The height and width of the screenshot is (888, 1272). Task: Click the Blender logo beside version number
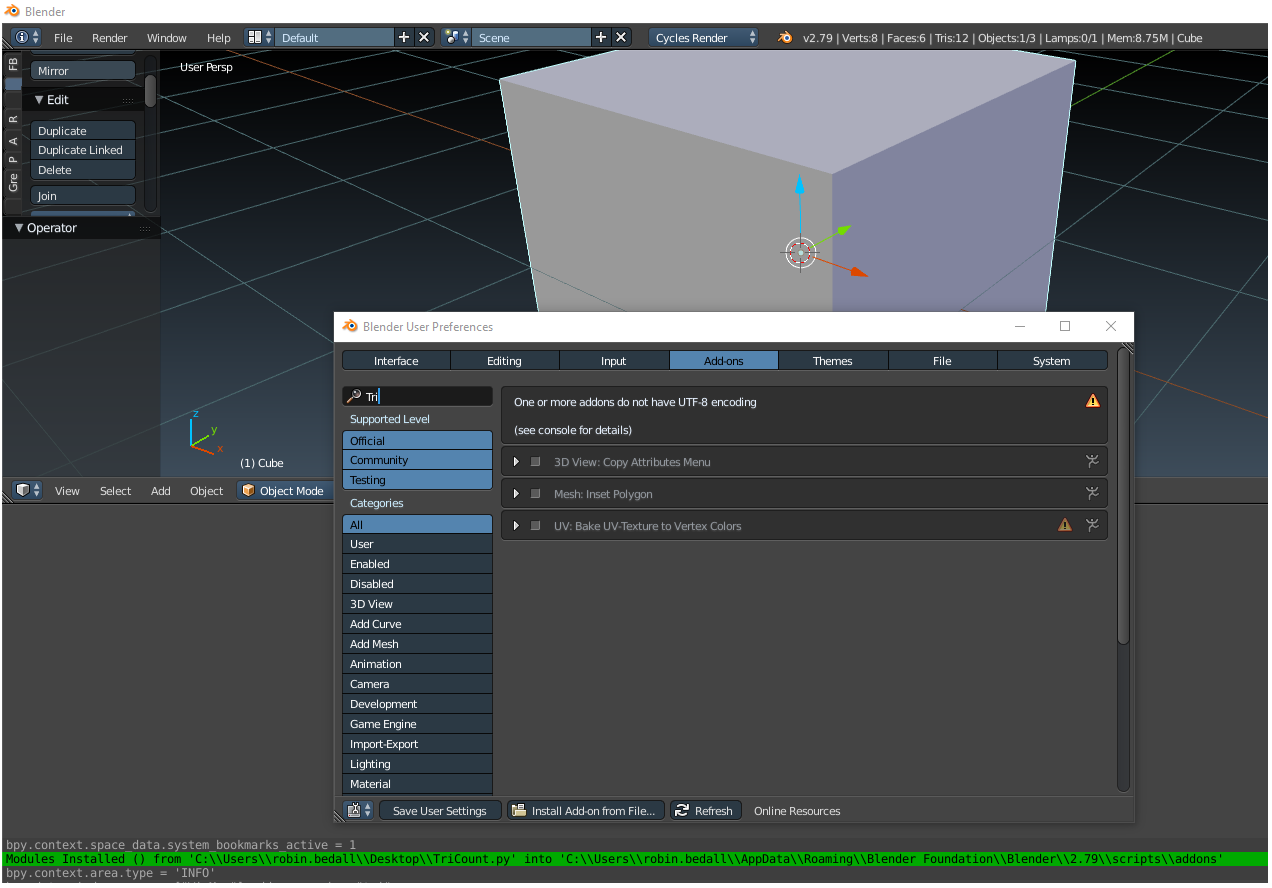785,37
